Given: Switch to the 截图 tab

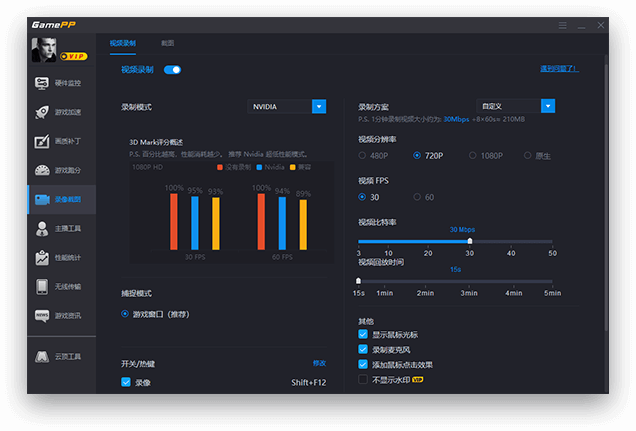Looking at the screenshot, I should (168, 43).
